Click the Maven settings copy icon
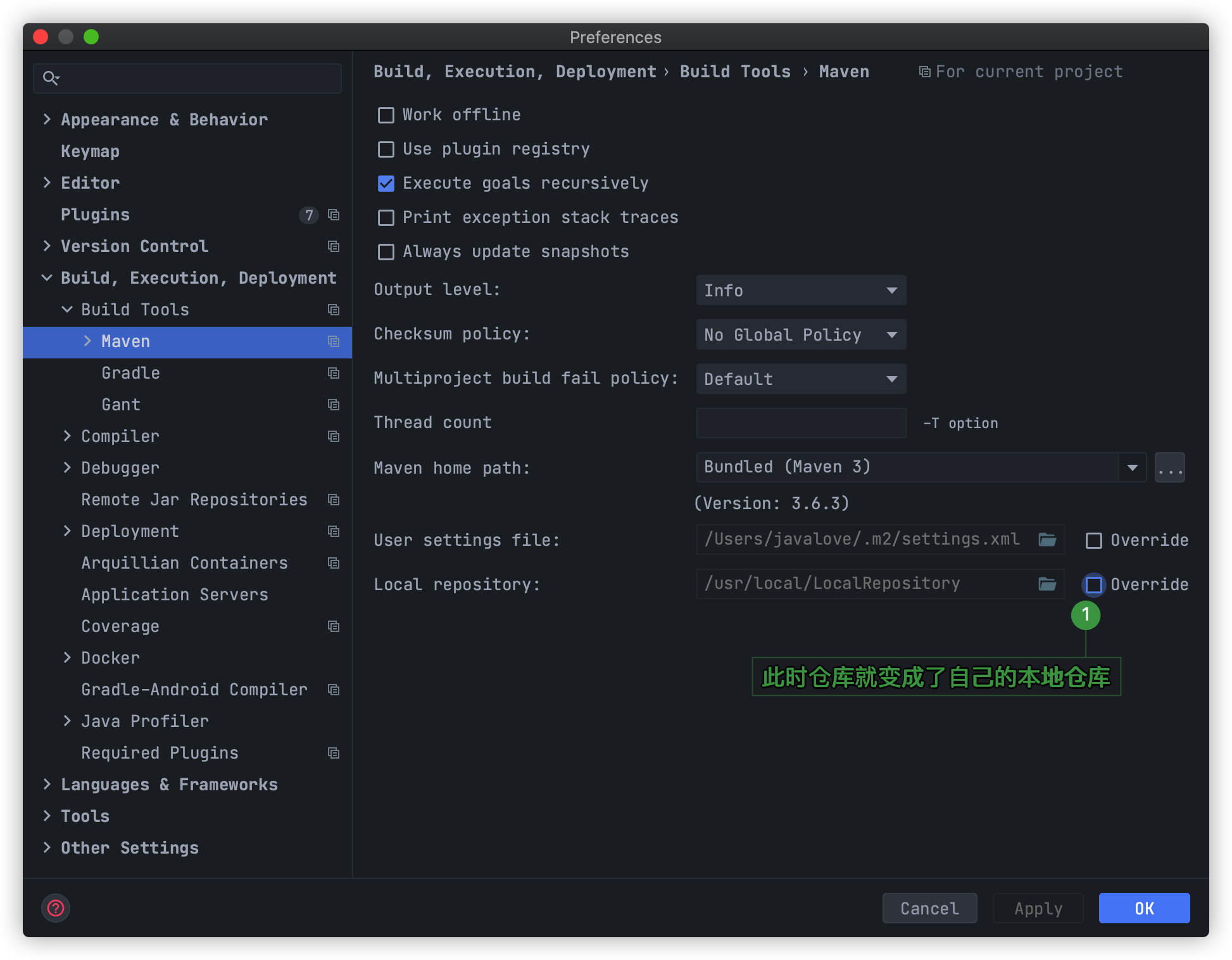Image resolution: width=1232 pixels, height=960 pixels. coord(334,341)
